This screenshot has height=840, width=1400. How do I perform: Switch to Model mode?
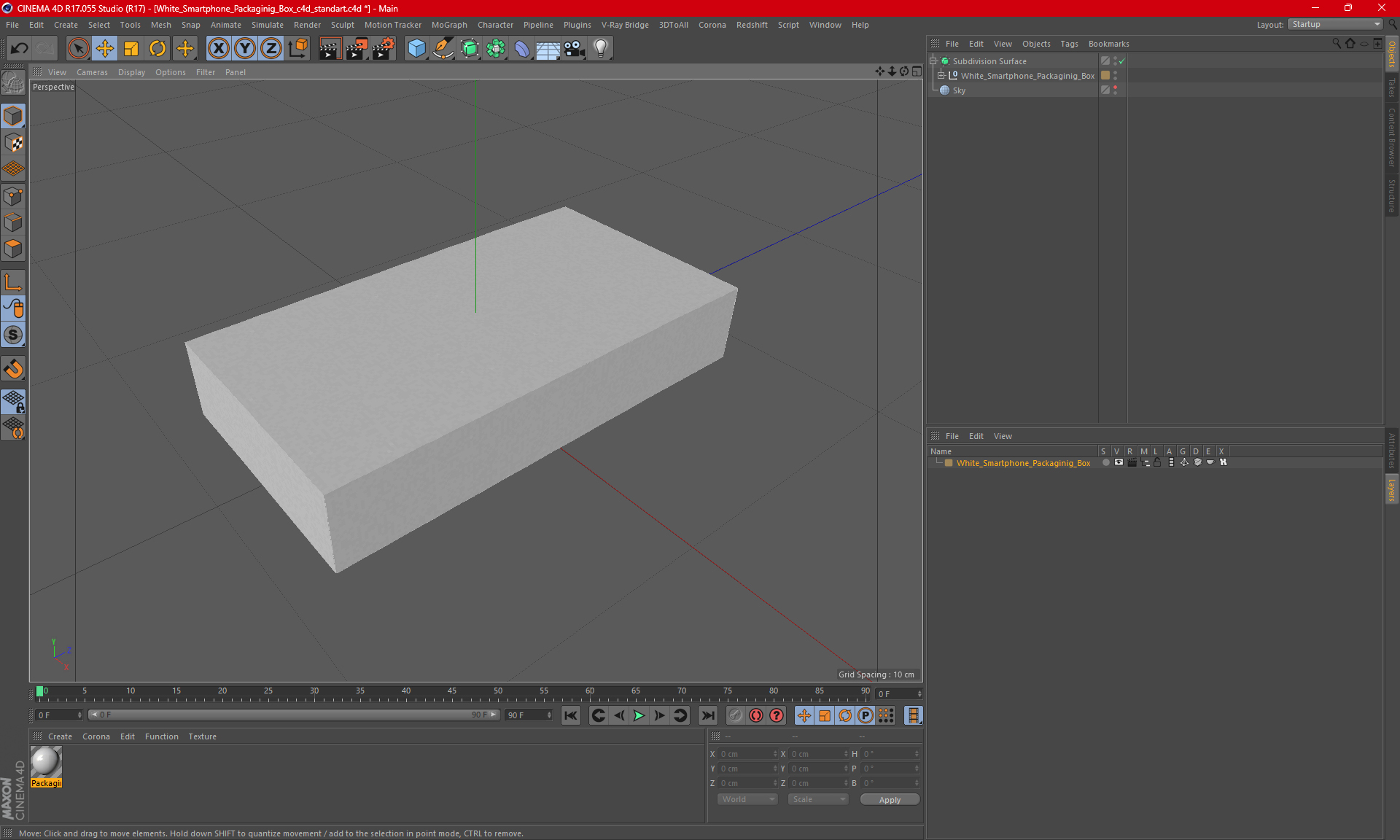click(x=13, y=117)
